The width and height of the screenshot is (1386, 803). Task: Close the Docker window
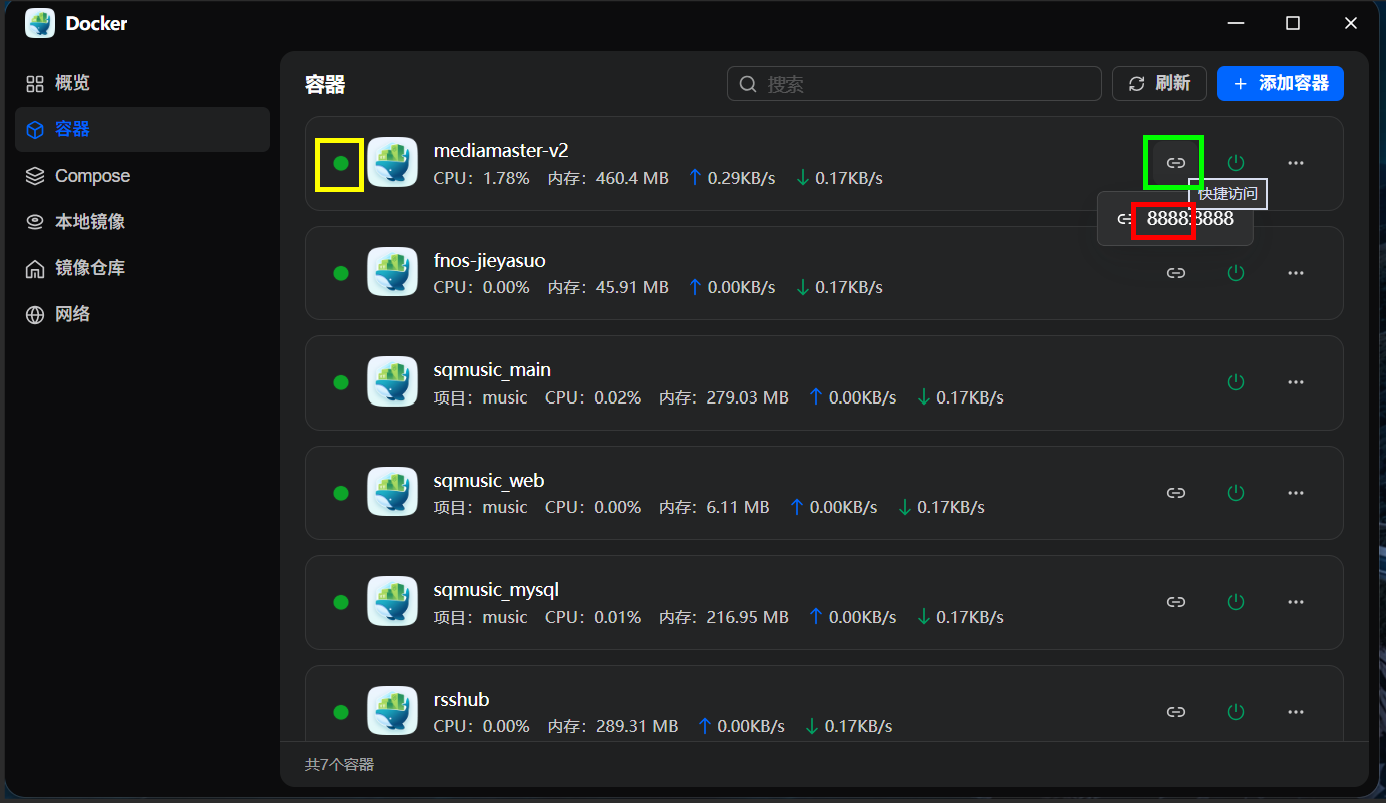click(1350, 23)
